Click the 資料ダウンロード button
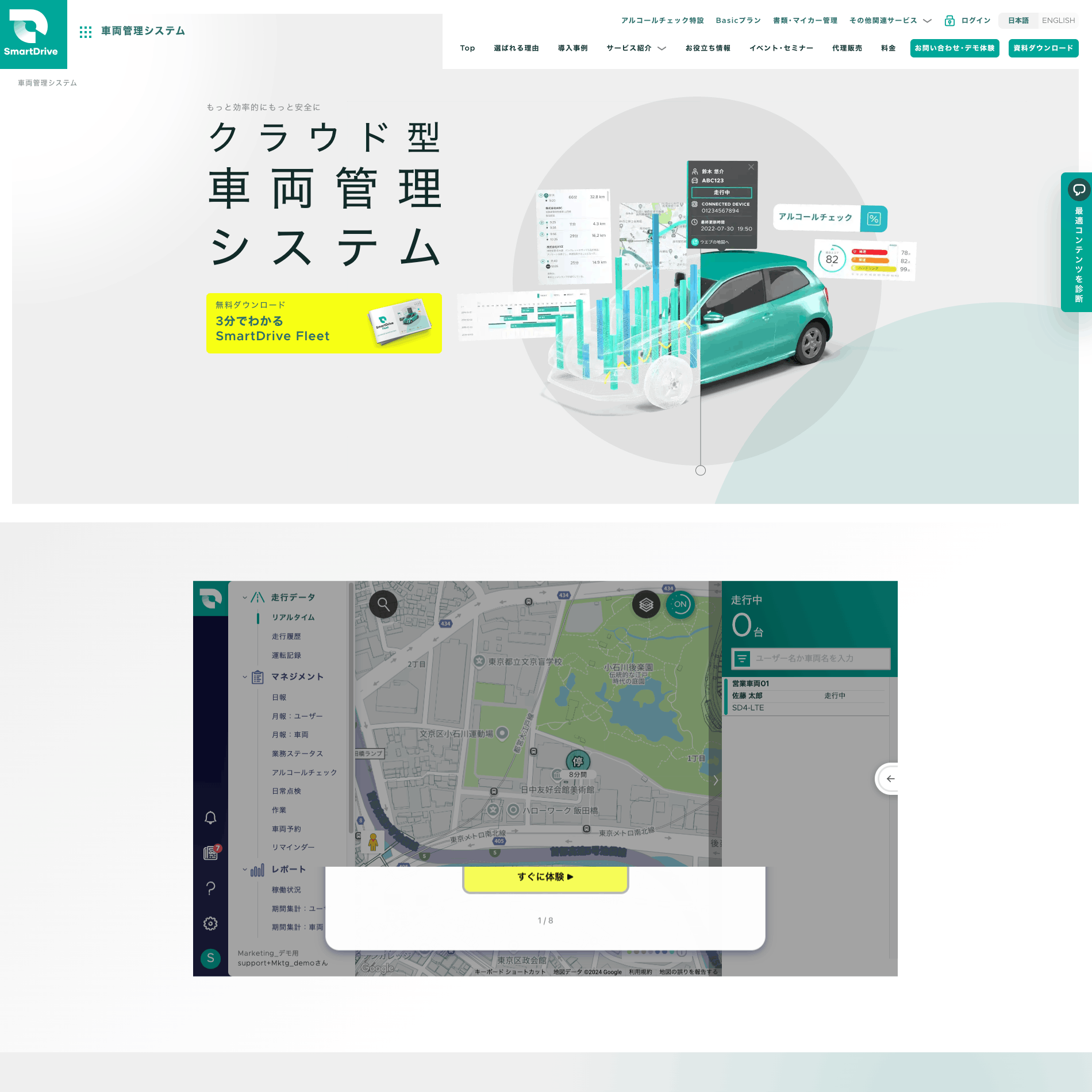The width and height of the screenshot is (1092, 1092). (1043, 48)
